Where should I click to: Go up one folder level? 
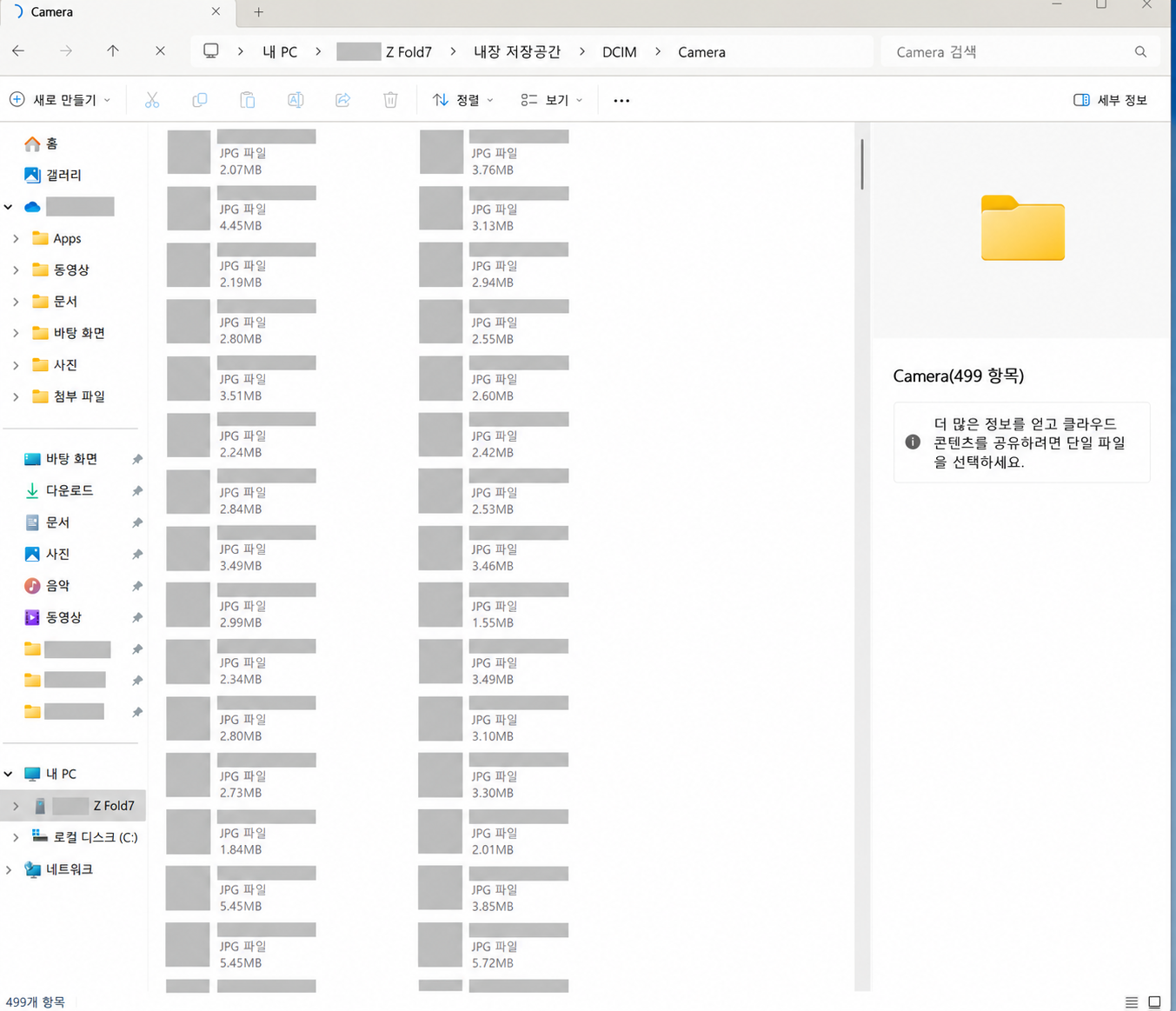pyautogui.click(x=113, y=51)
